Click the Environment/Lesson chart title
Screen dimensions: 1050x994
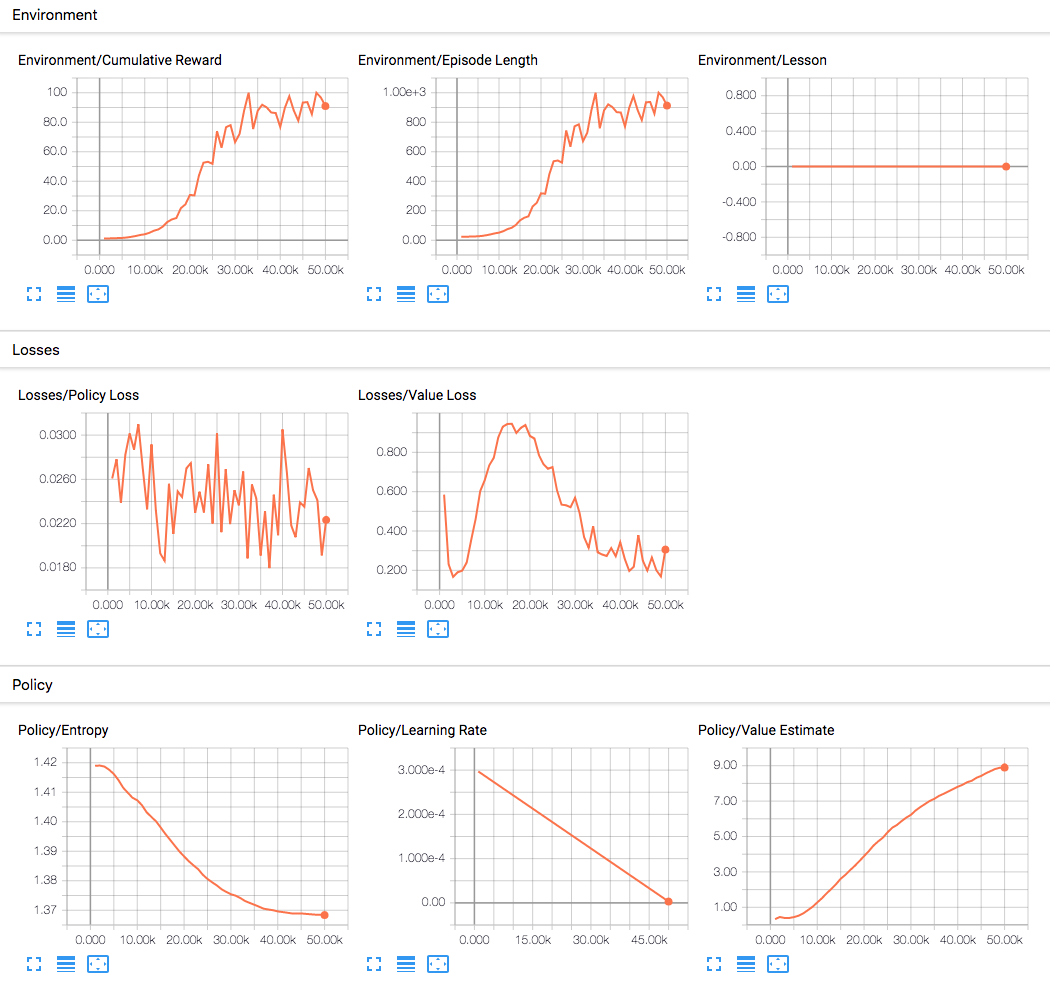(x=762, y=60)
